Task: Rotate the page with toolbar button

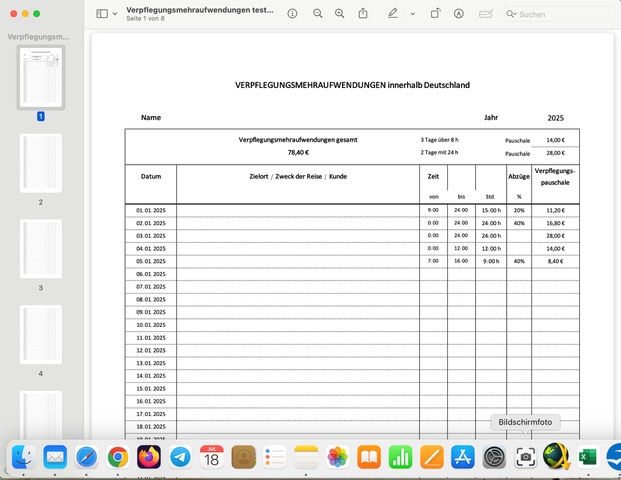Action: click(435, 14)
